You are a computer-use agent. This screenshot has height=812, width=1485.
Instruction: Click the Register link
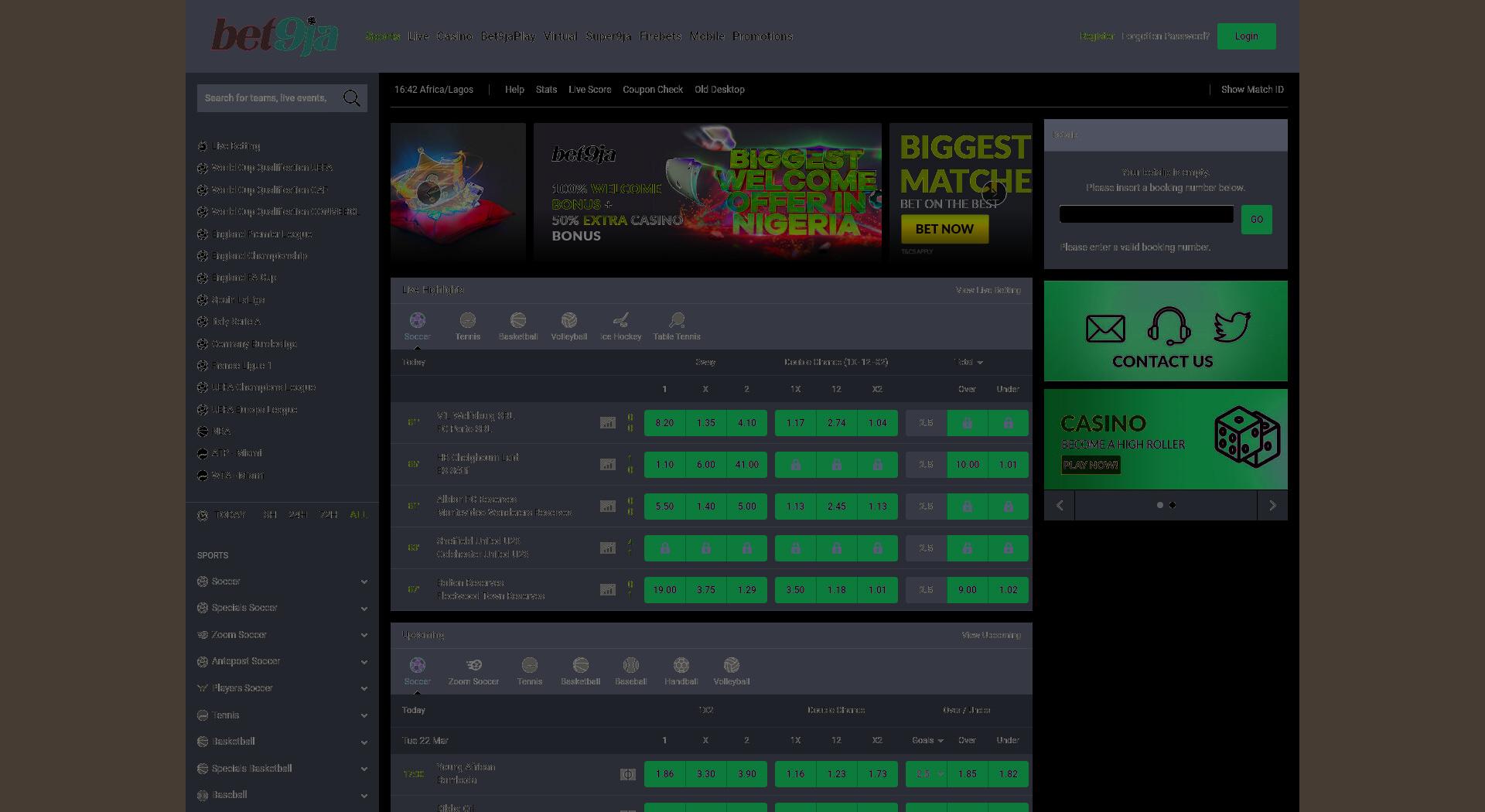pyautogui.click(x=1097, y=36)
